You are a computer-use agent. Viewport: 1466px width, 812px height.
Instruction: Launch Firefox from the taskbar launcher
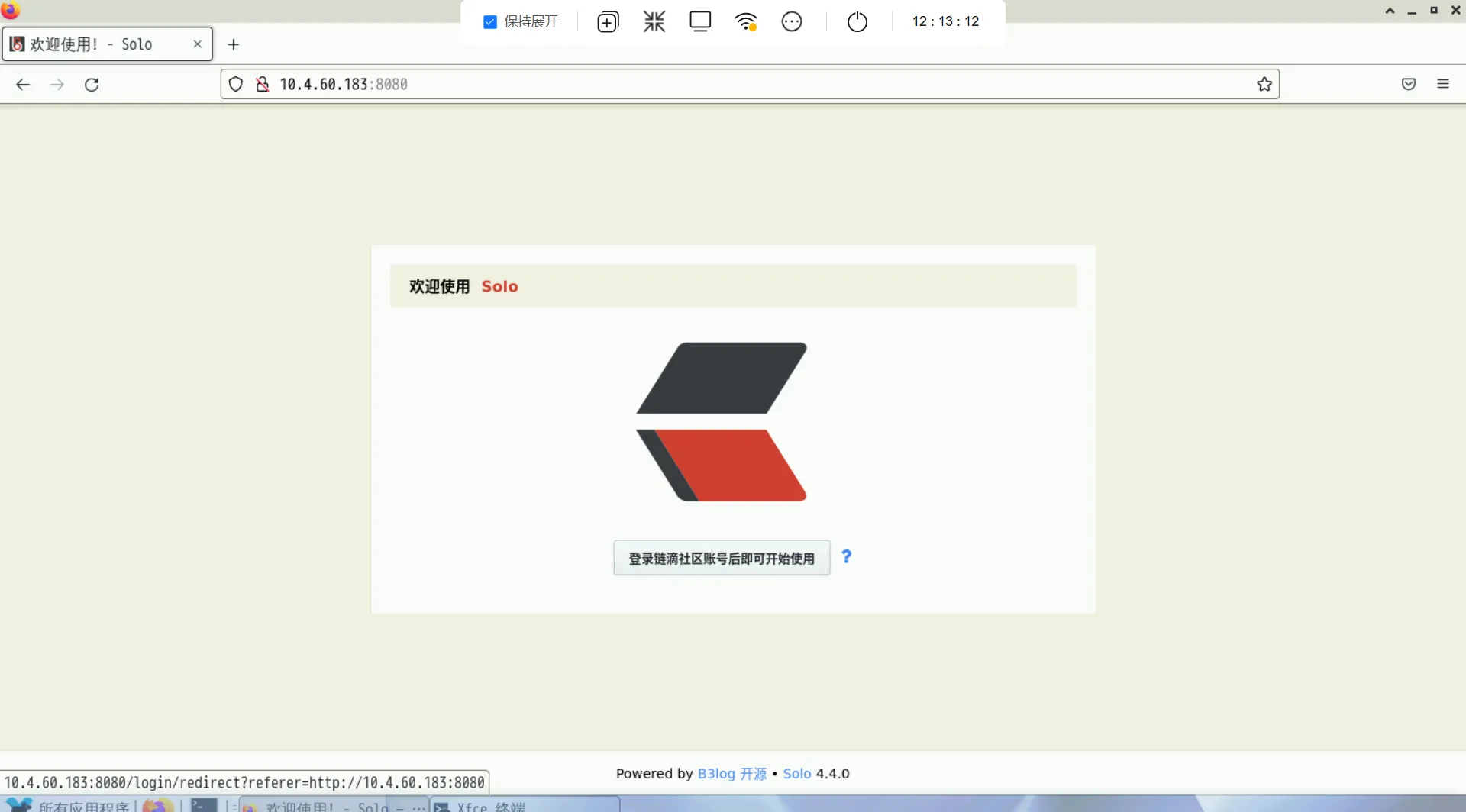pyautogui.click(x=158, y=805)
